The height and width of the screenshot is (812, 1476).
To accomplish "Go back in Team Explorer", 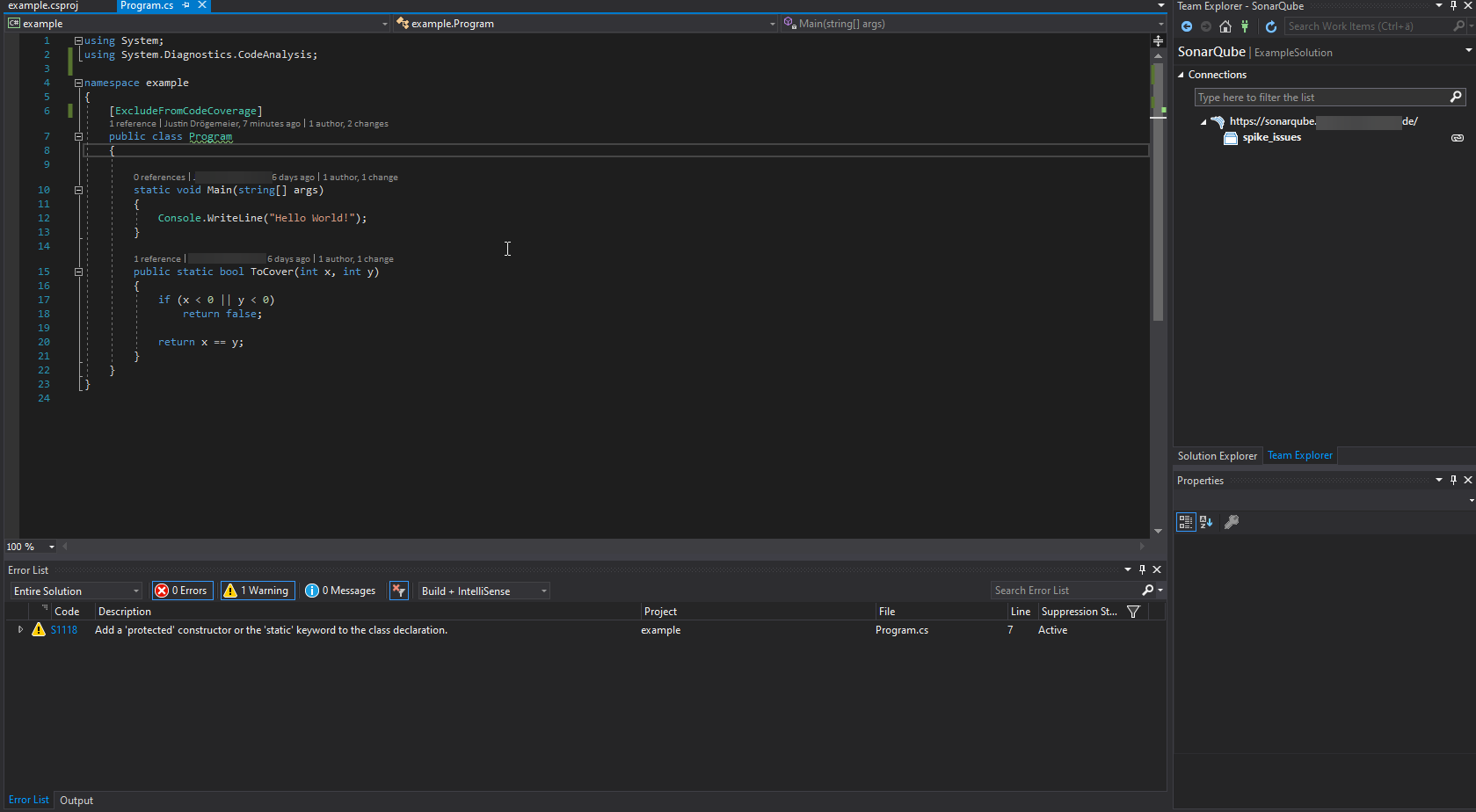I will (1187, 26).
